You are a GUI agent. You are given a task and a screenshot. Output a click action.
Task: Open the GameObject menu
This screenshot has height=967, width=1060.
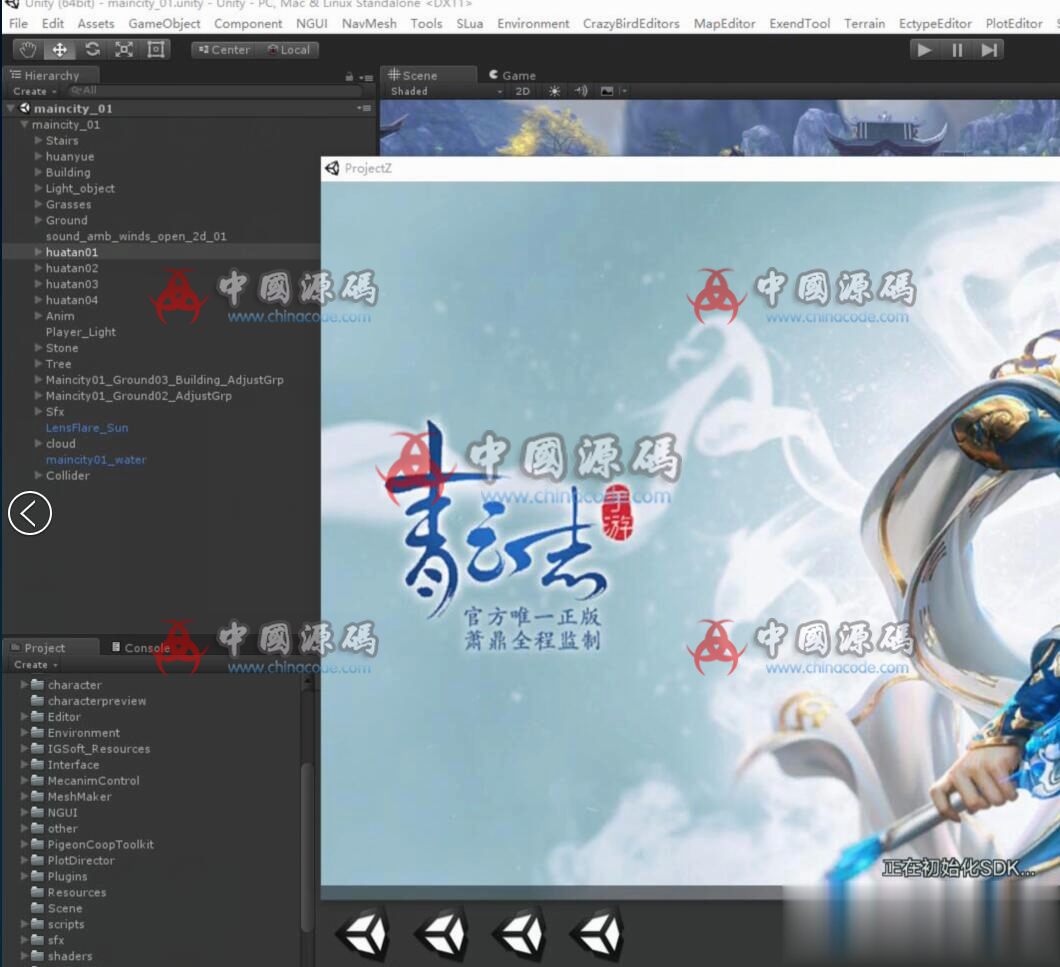point(164,23)
